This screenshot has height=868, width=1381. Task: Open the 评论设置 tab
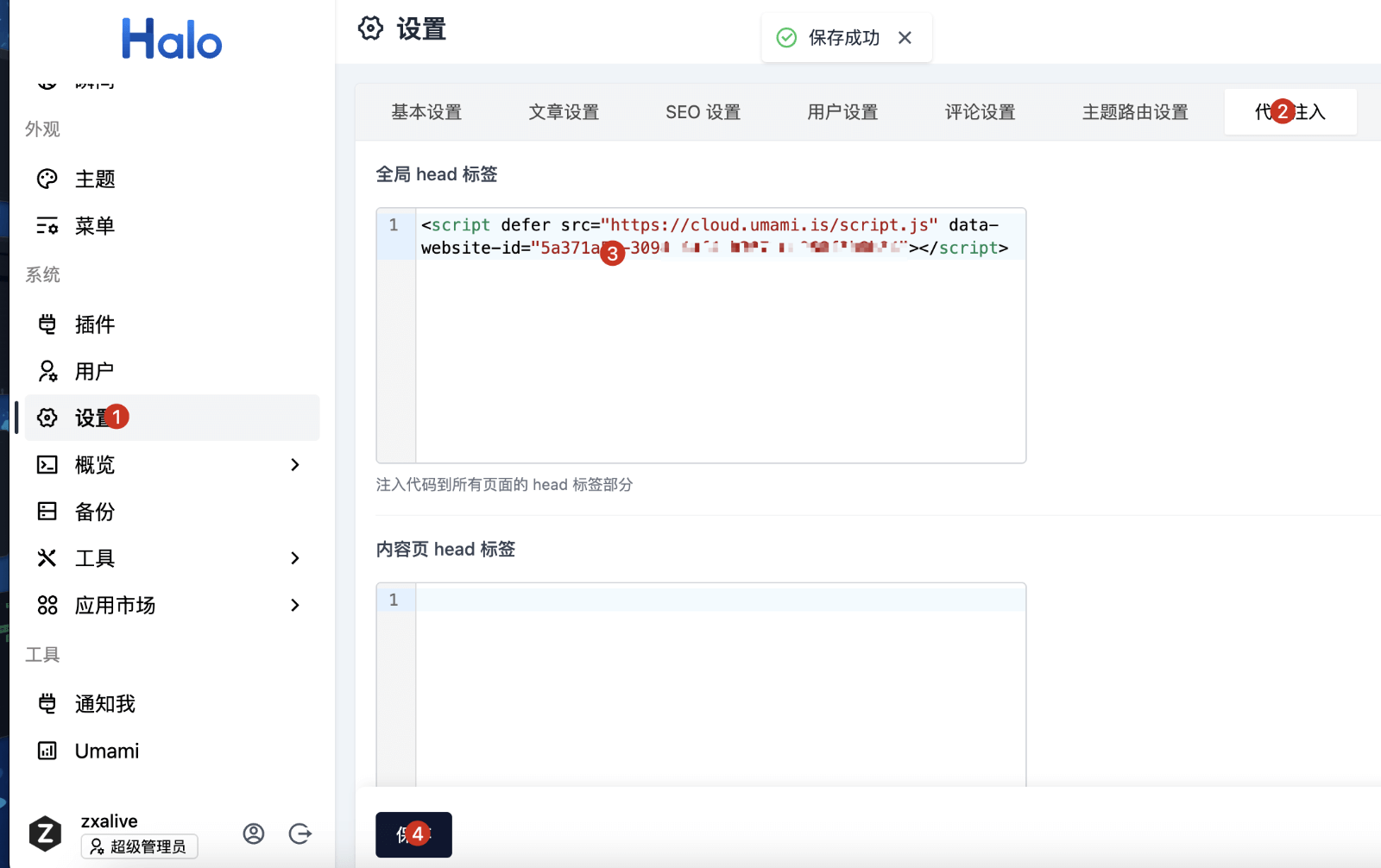point(980,112)
